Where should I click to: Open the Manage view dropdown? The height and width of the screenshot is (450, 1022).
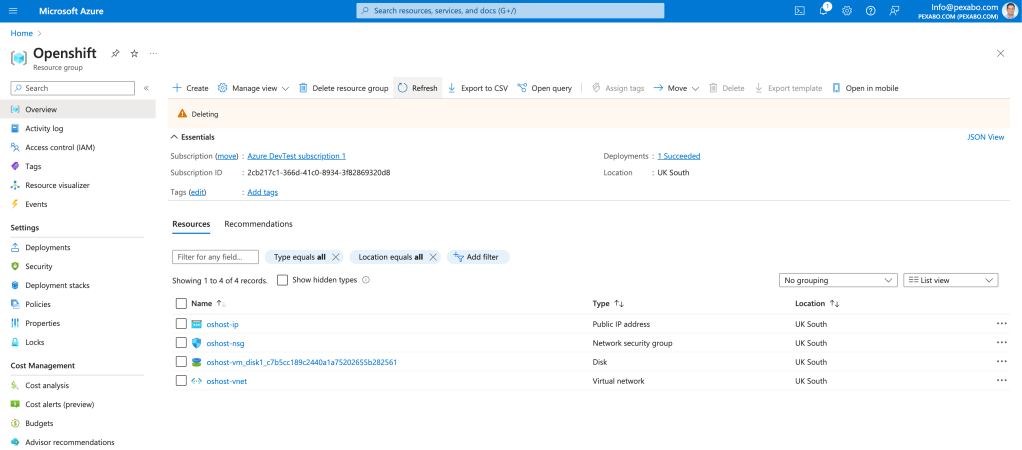[254, 88]
